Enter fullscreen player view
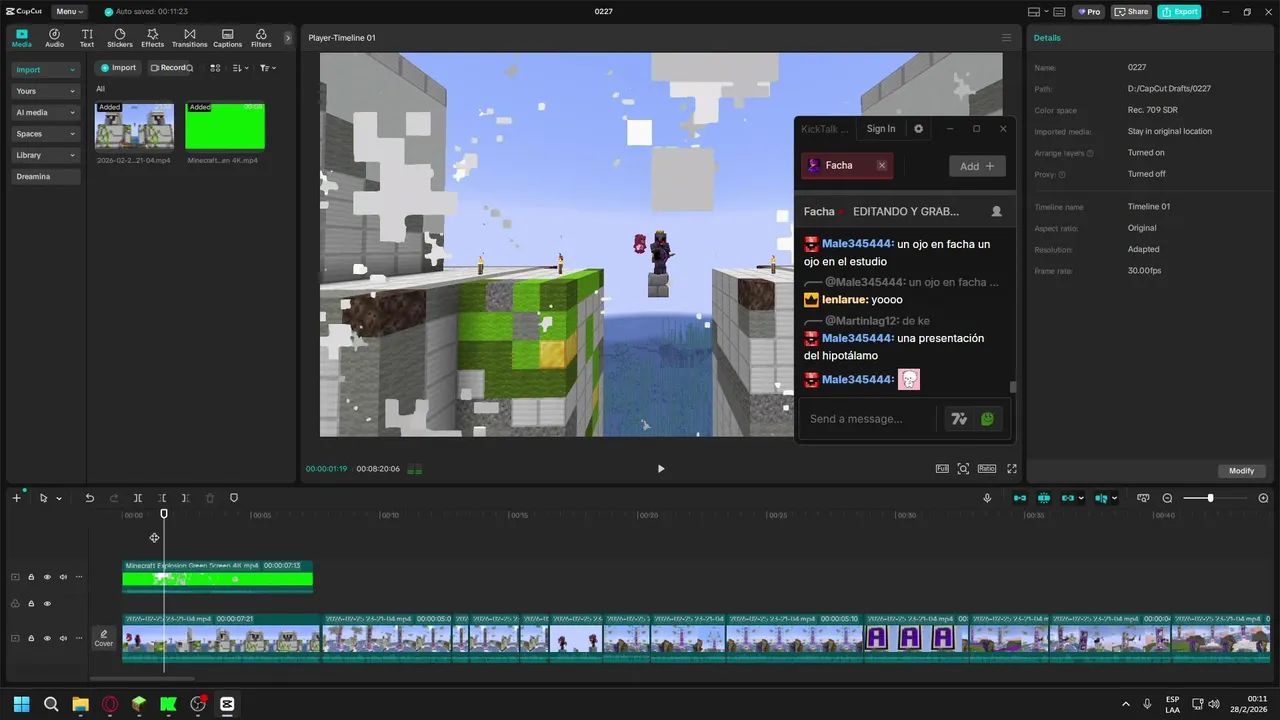Screen dimensions: 1280x720 pyautogui.click(x=1012, y=469)
